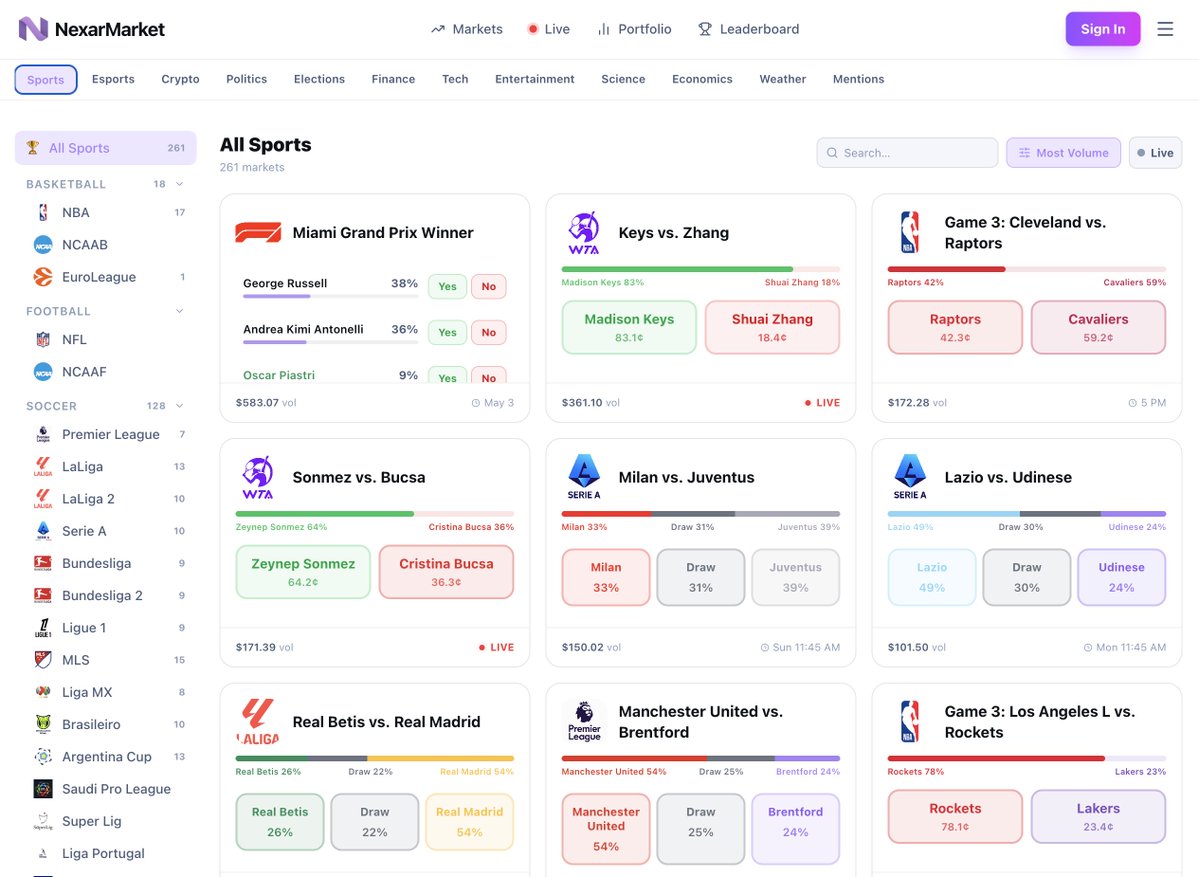Click the Search markets input field
Image resolution: width=1199 pixels, height=877 pixels.
click(907, 153)
